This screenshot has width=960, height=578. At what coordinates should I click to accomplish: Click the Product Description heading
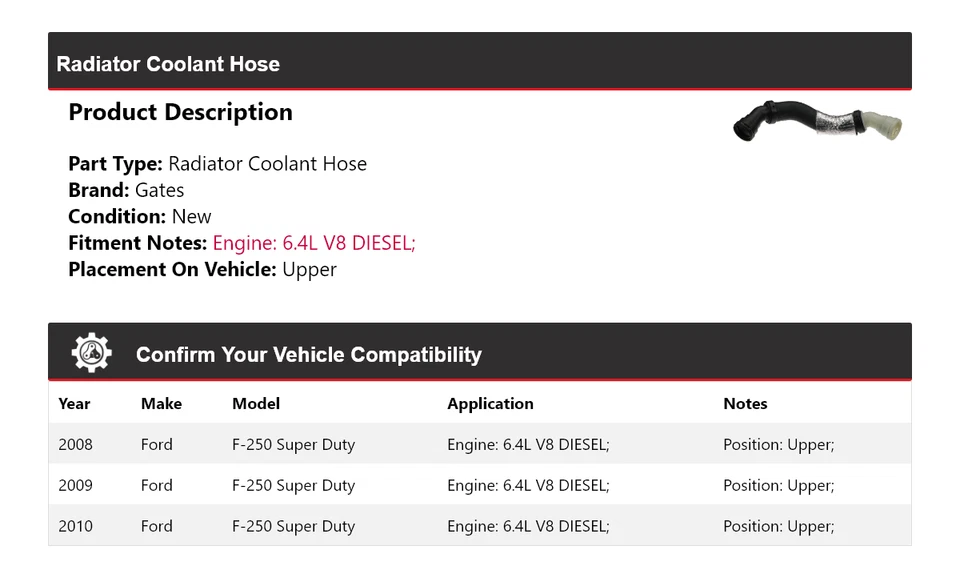[x=180, y=112]
